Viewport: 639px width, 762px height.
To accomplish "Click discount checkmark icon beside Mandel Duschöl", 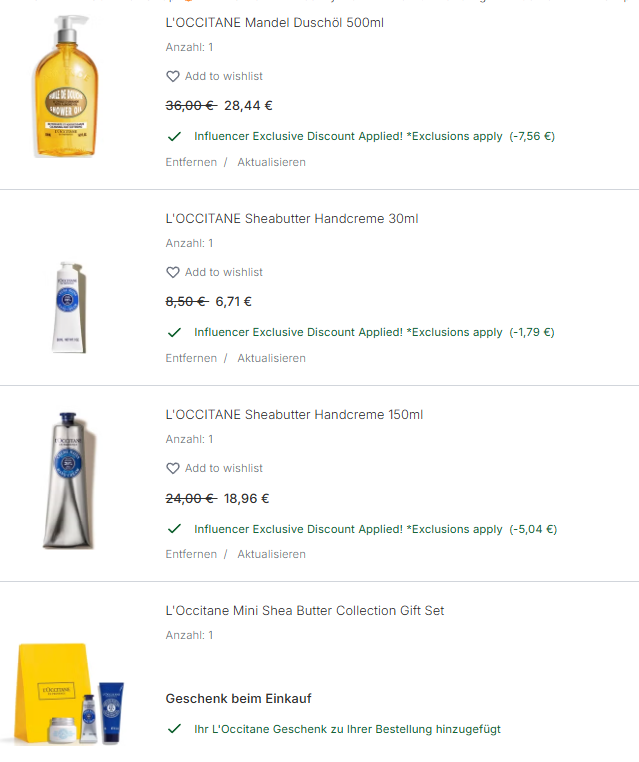I will pyautogui.click(x=174, y=137).
